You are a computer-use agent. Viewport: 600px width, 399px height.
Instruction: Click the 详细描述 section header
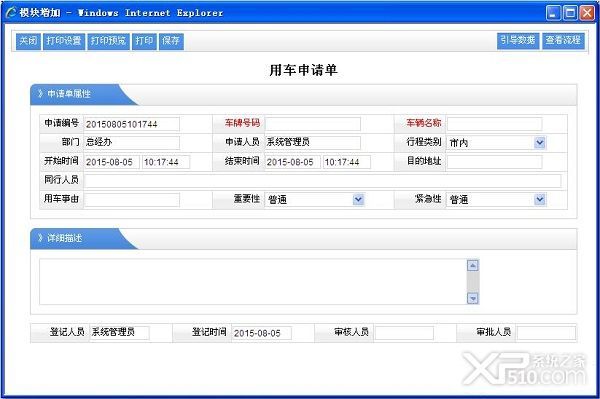click(65, 238)
